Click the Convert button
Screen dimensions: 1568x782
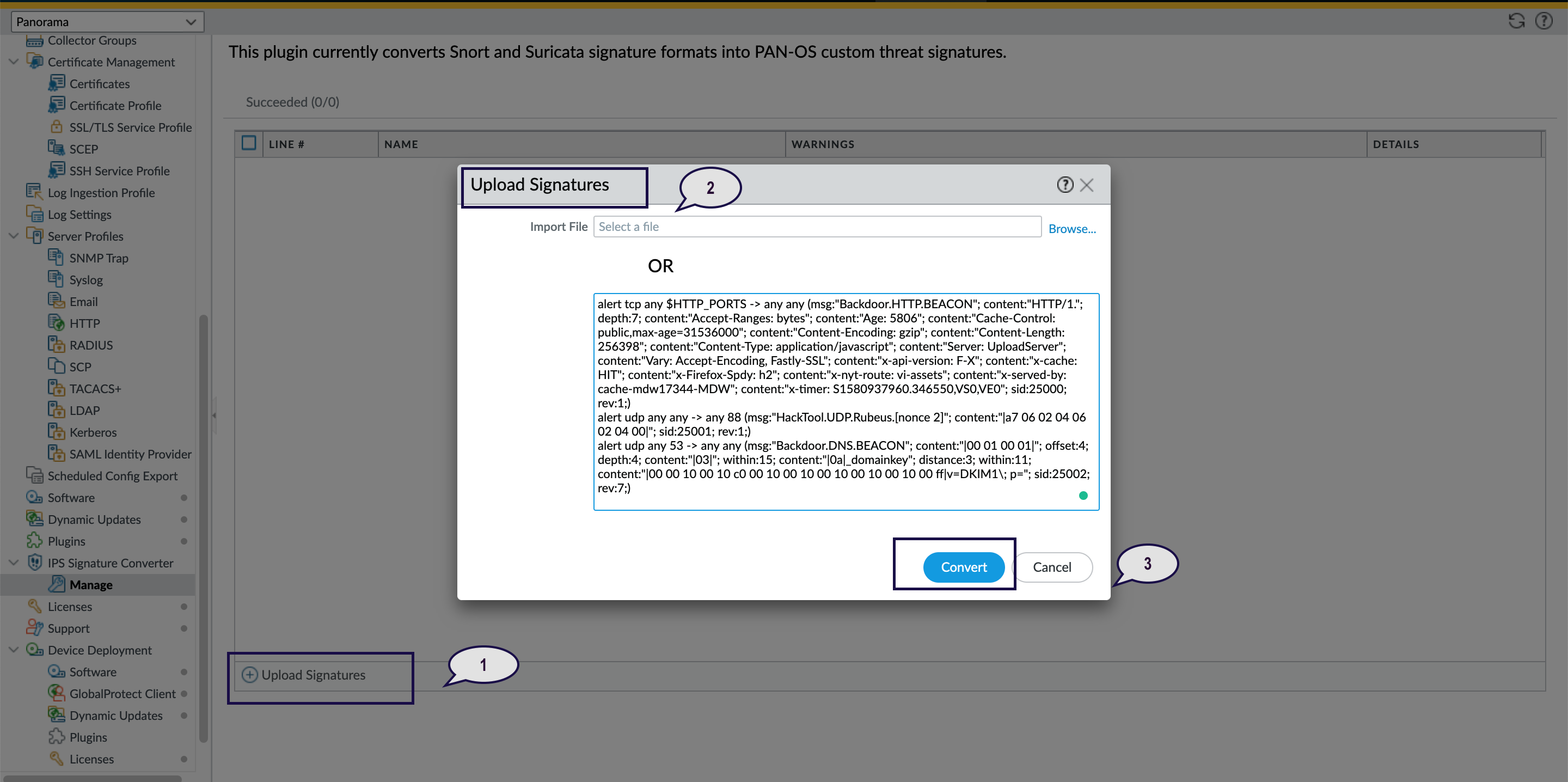point(964,566)
